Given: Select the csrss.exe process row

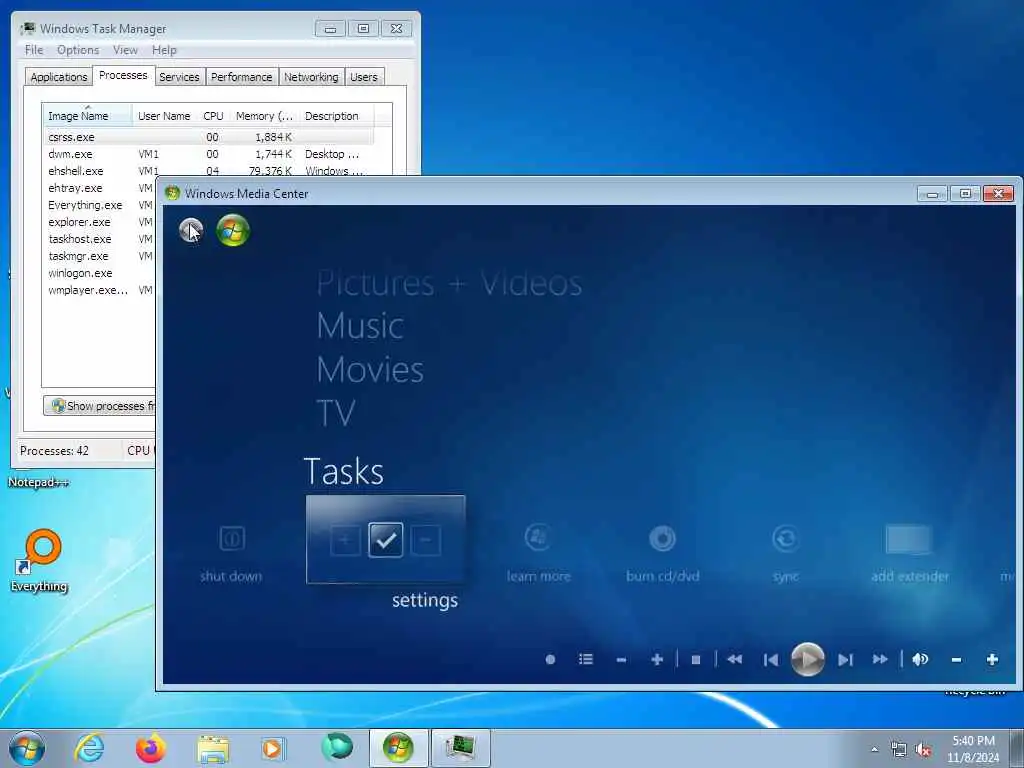Looking at the screenshot, I should click(209, 137).
